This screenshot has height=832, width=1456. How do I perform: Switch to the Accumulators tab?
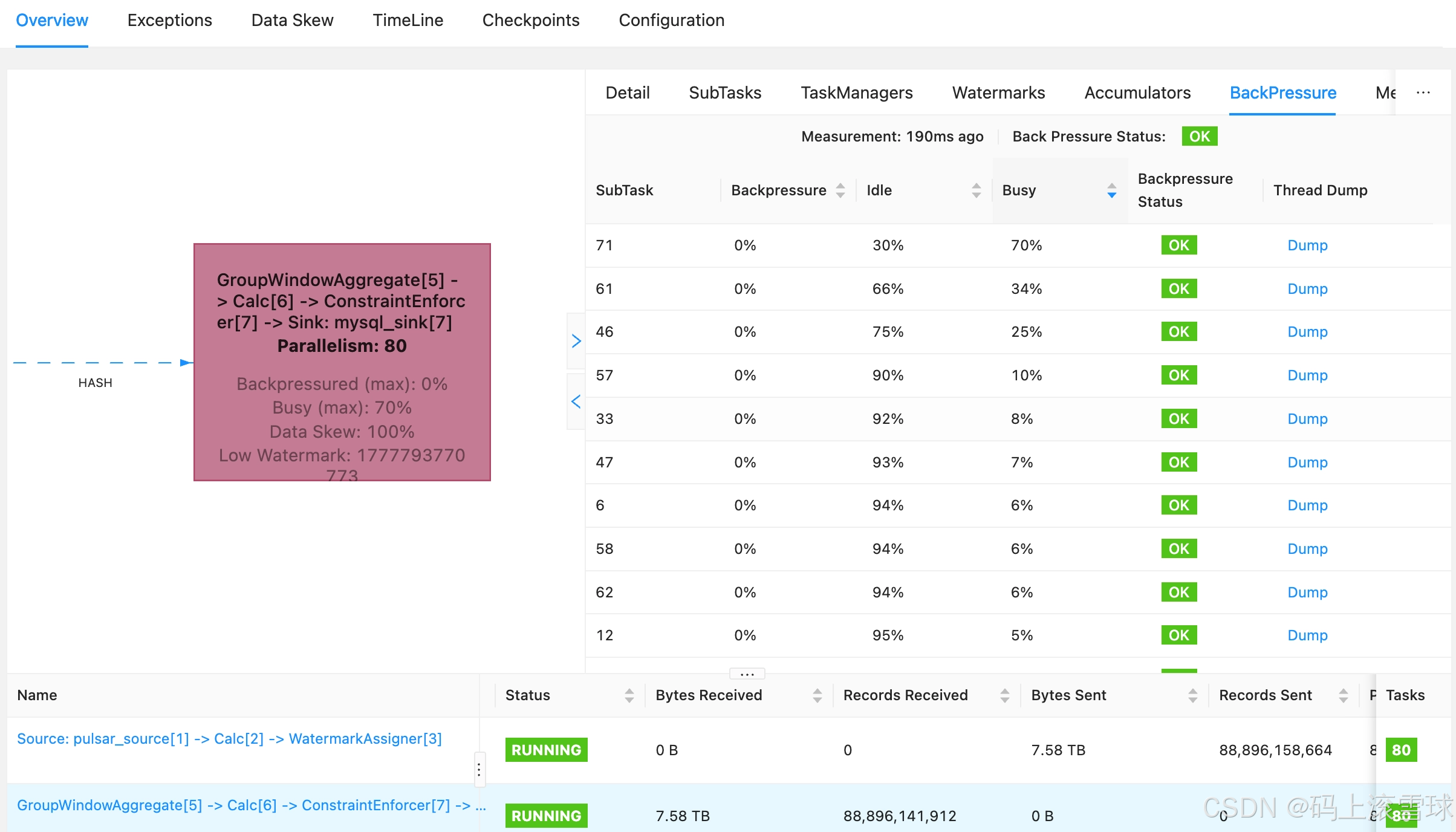[1138, 93]
